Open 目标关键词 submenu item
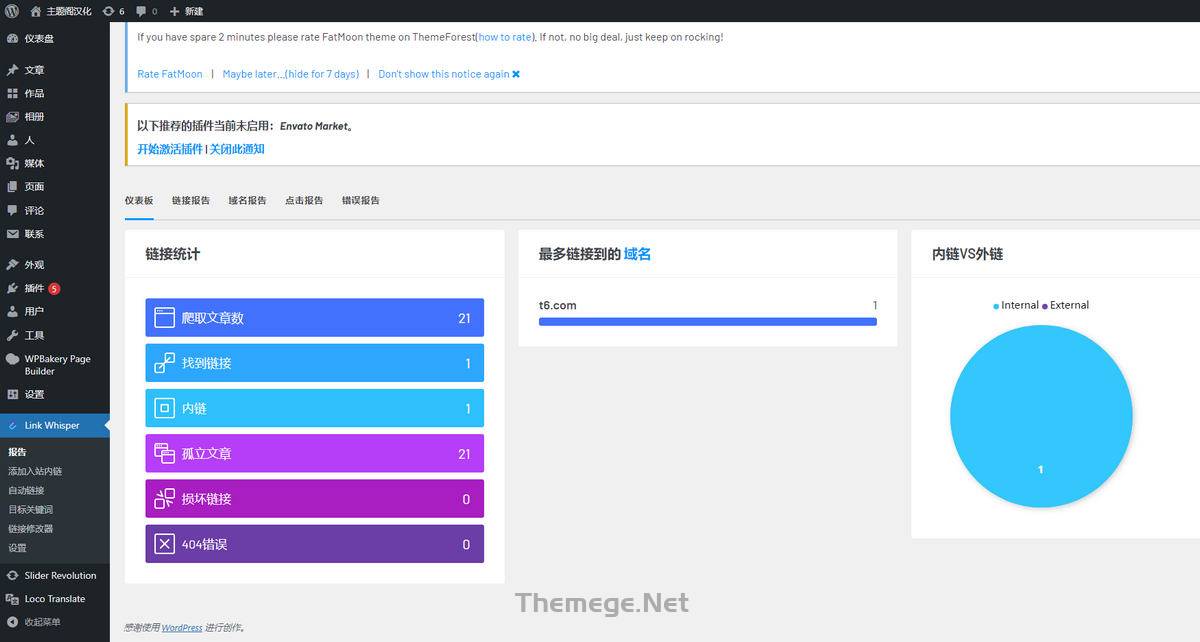 click(30, 509)
